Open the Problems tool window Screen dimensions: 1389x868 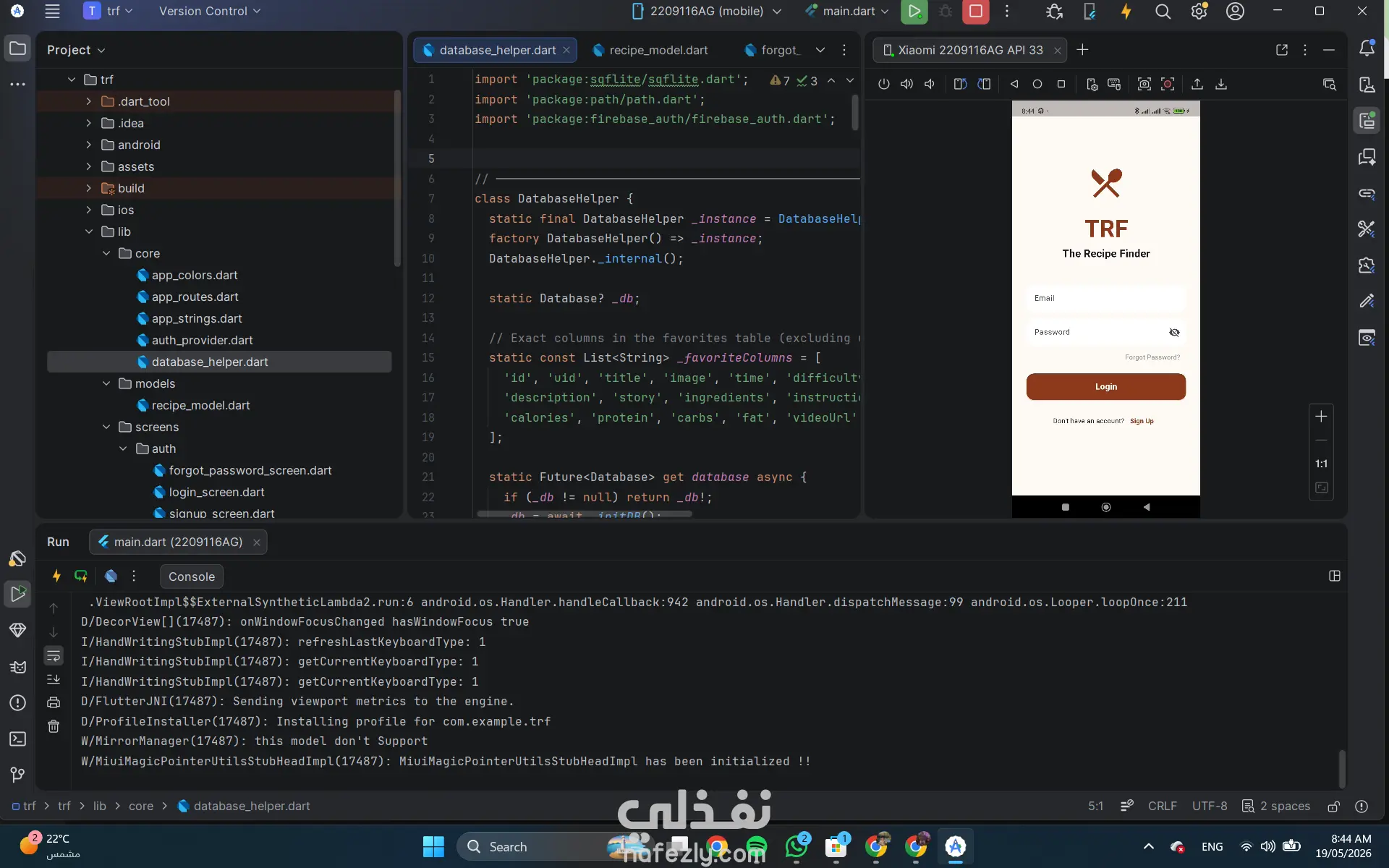18,702
